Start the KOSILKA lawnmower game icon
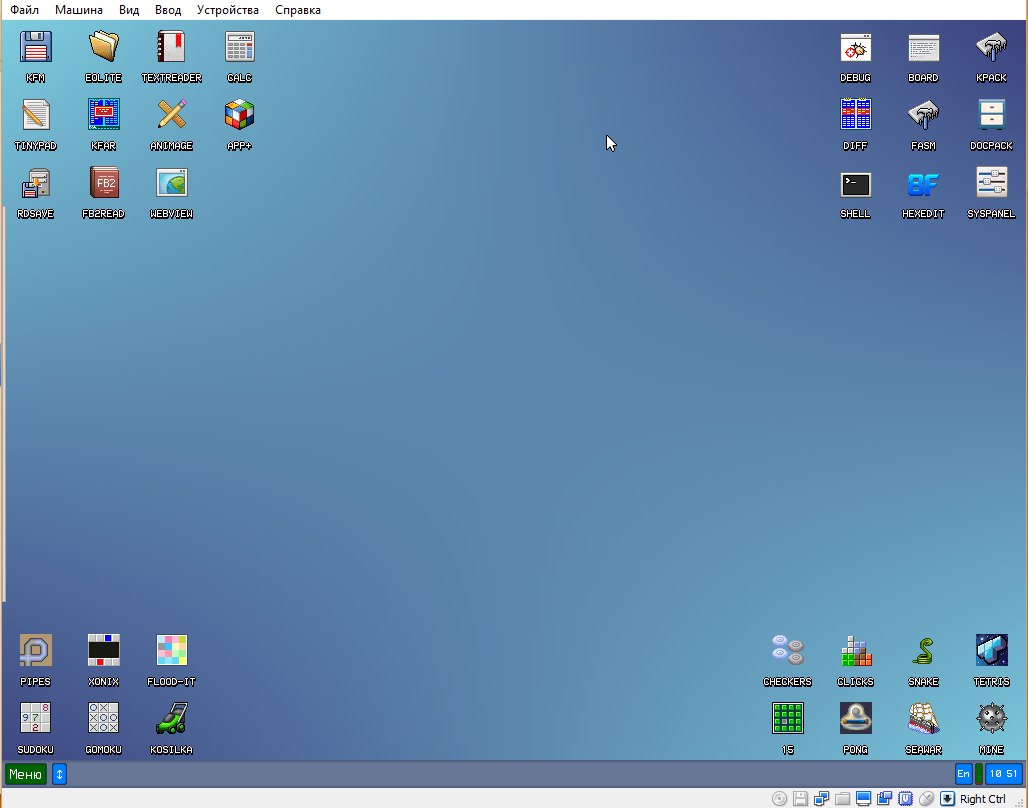The height and width of the screenshot is (808, 1028). point(172,719)
